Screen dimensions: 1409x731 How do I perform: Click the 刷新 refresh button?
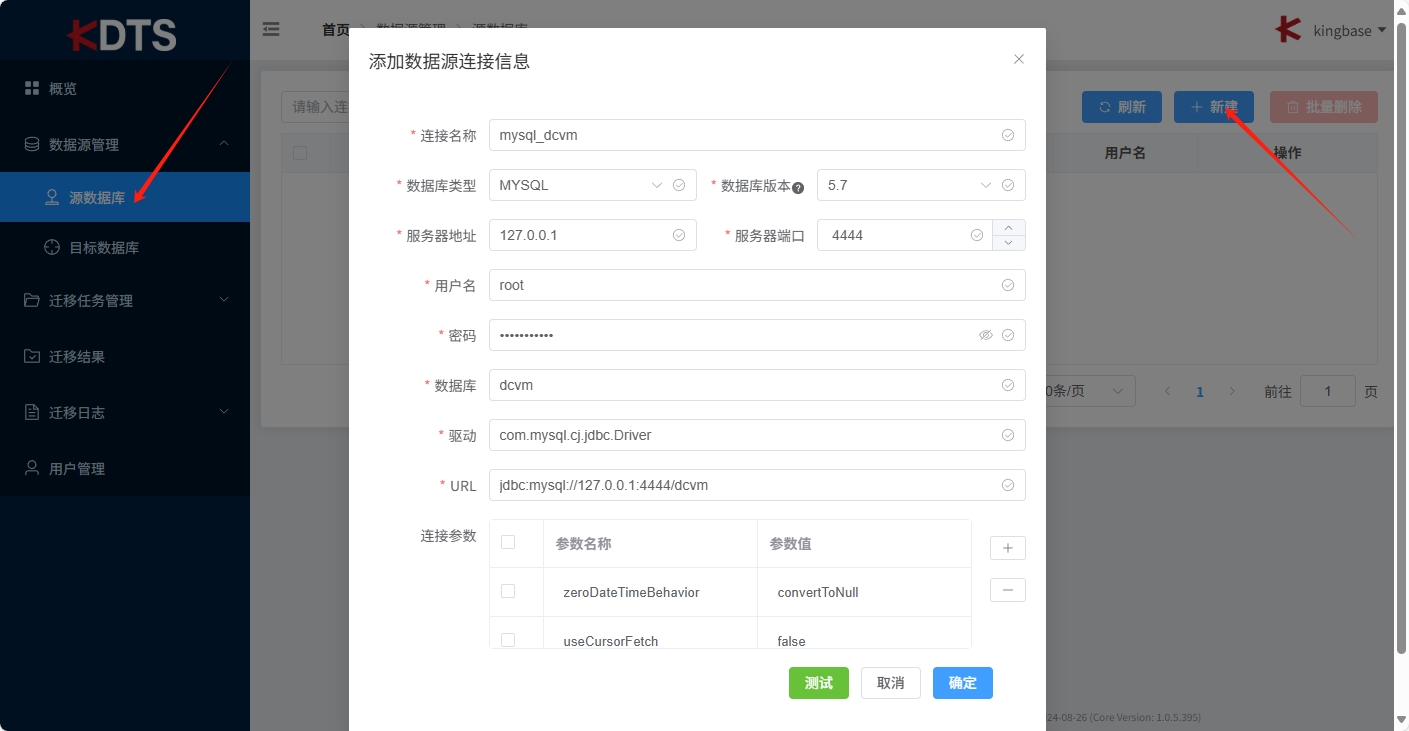1122,107
